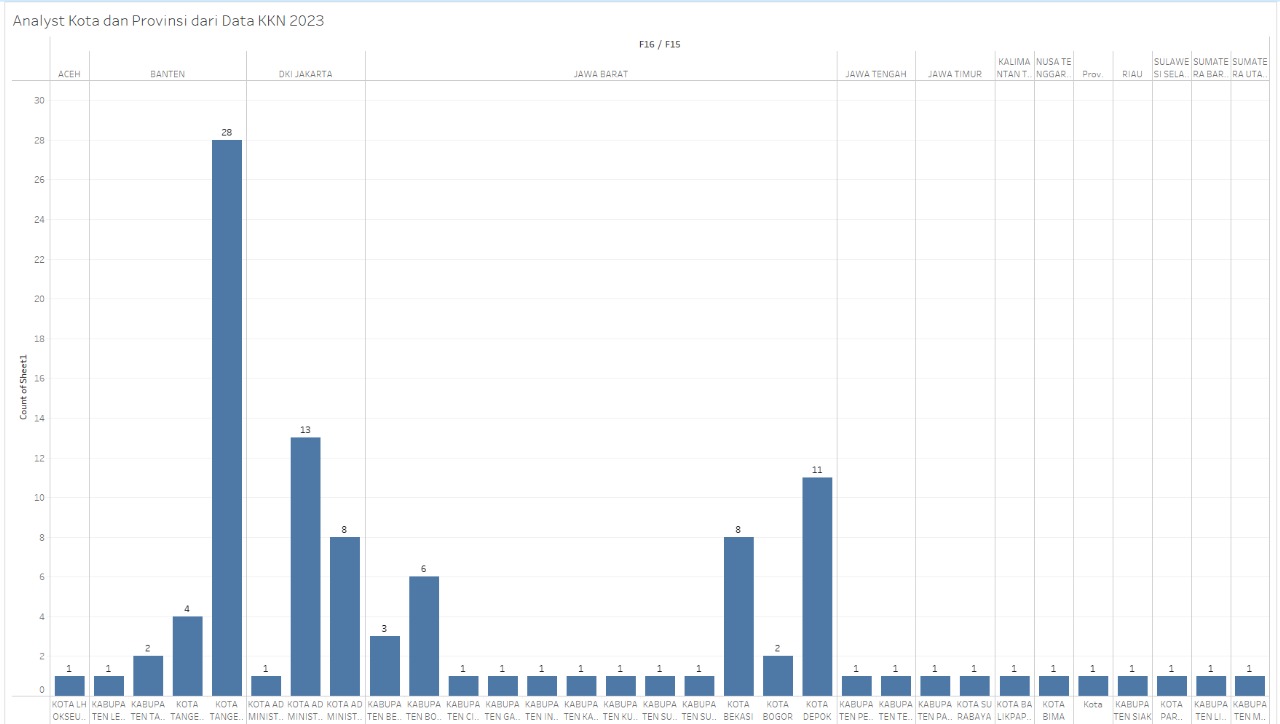Click the tallest bar labeled 28

pos(226,417)
